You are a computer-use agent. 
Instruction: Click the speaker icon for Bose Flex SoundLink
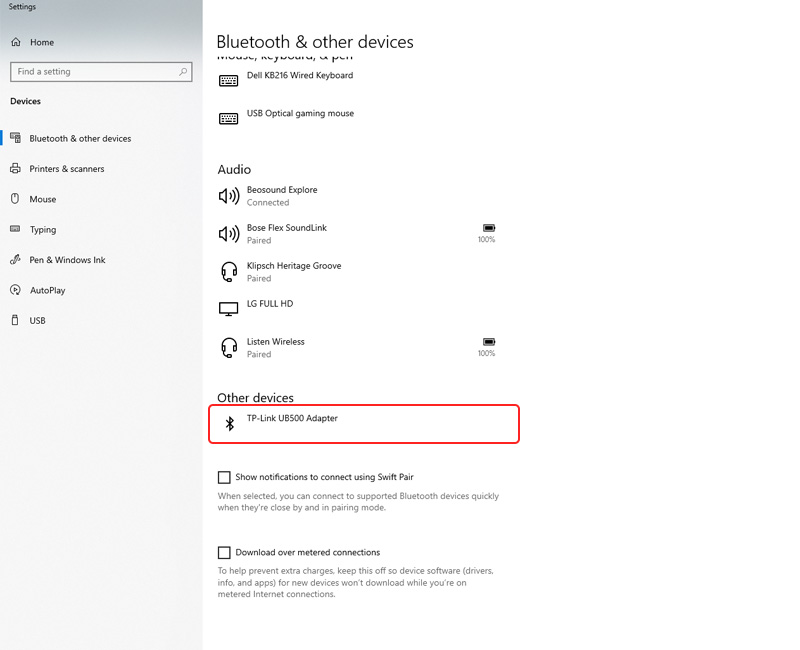point(229,234)
